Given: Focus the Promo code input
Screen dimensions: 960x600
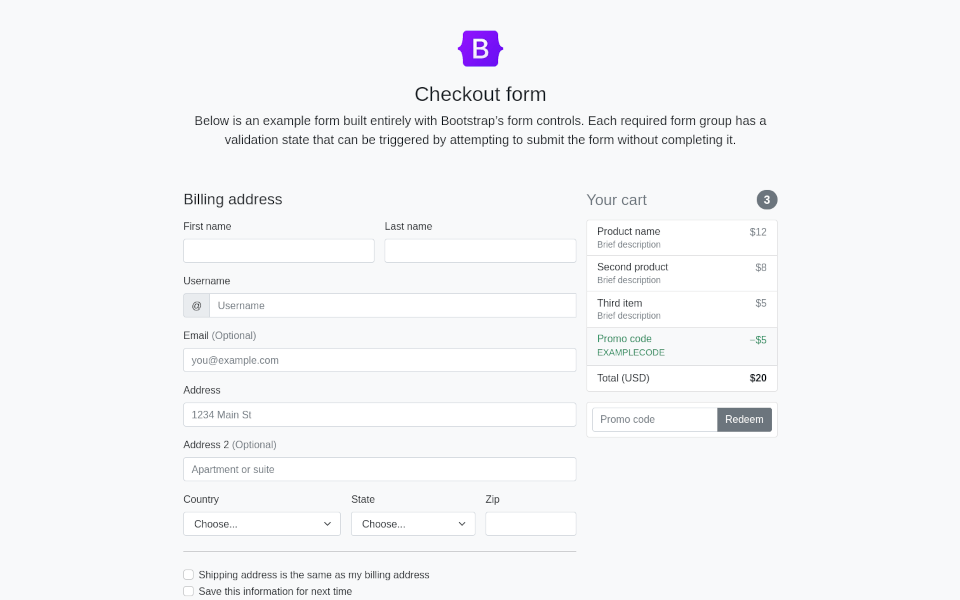Looking at the screenshot, I should (x=654, y=419).
